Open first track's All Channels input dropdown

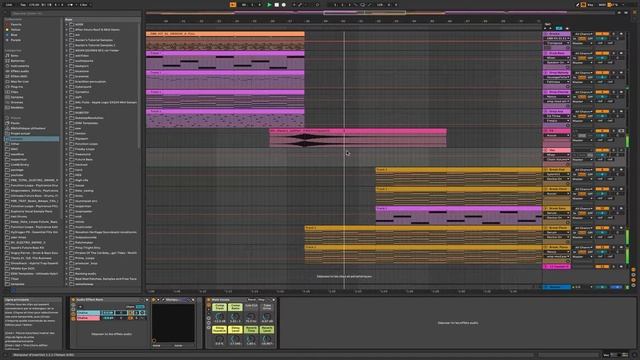coord(583,34)
